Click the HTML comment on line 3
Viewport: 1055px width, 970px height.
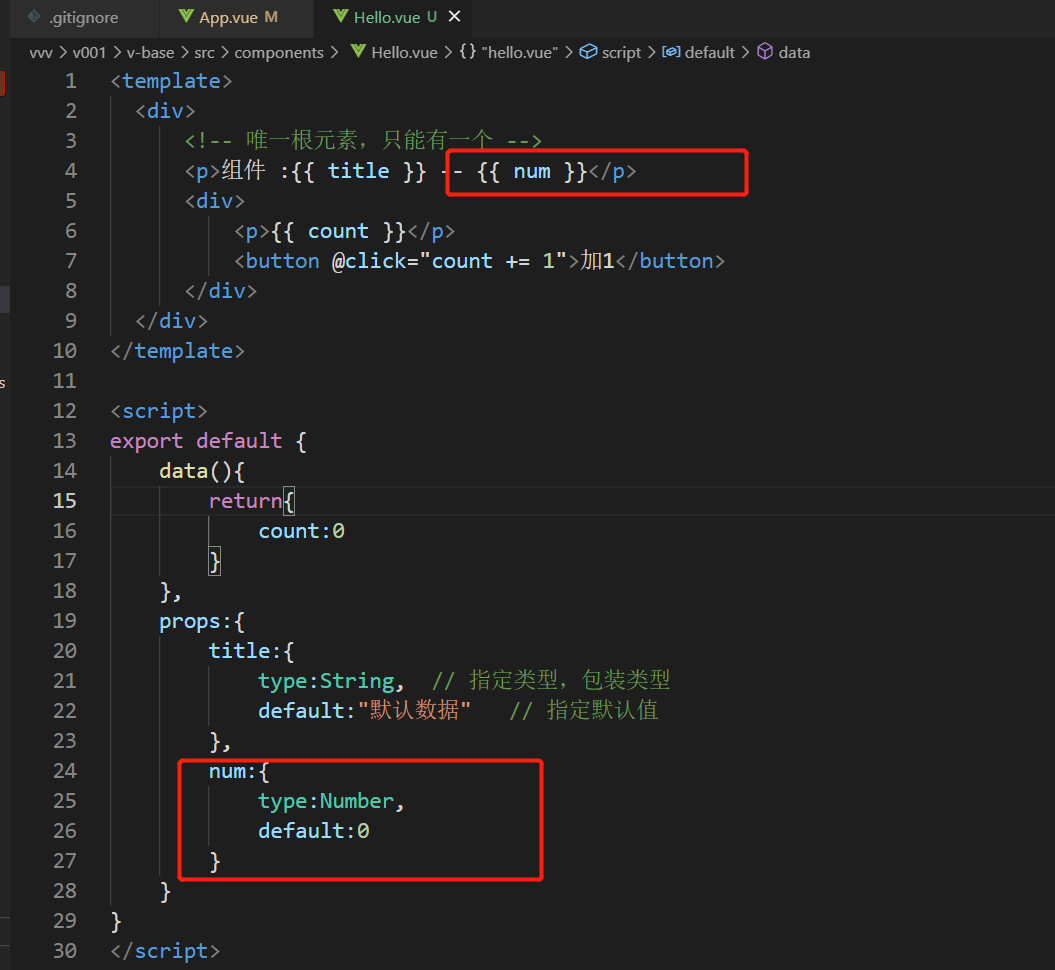pyautogui.click(x=363, y=141)
